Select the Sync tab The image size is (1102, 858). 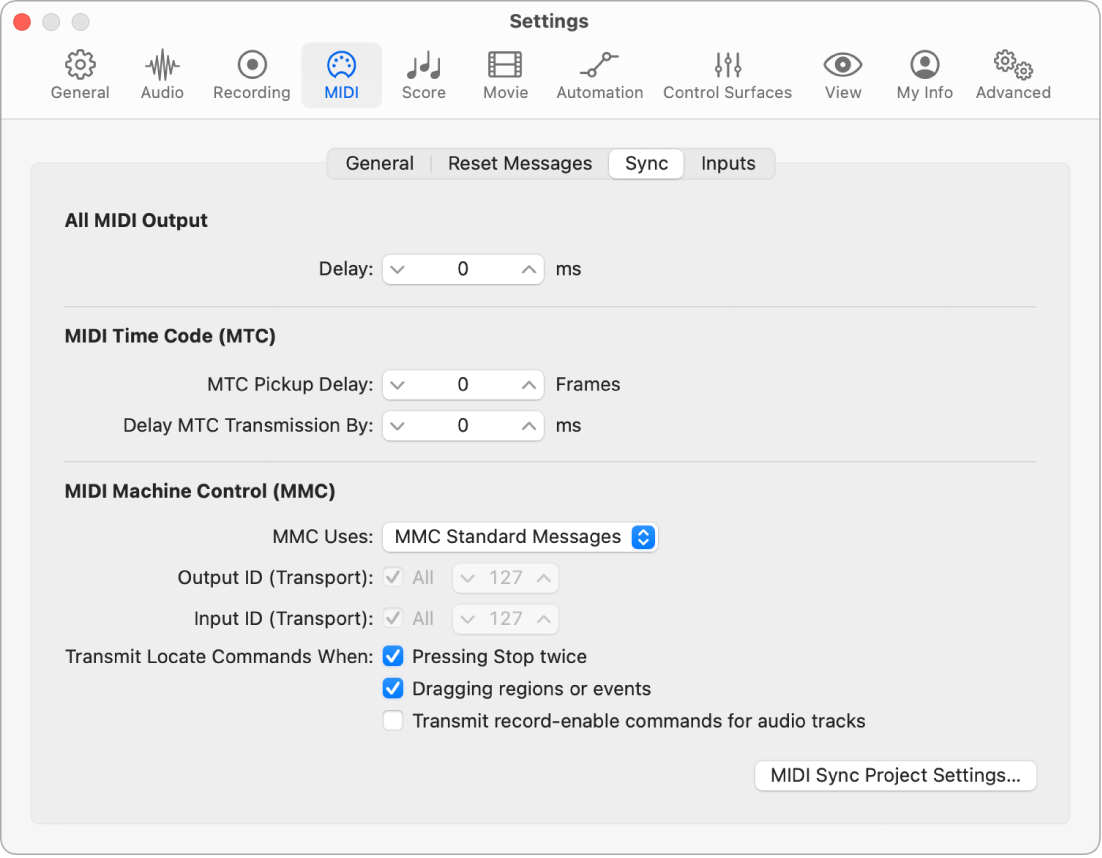pos(647,164)
